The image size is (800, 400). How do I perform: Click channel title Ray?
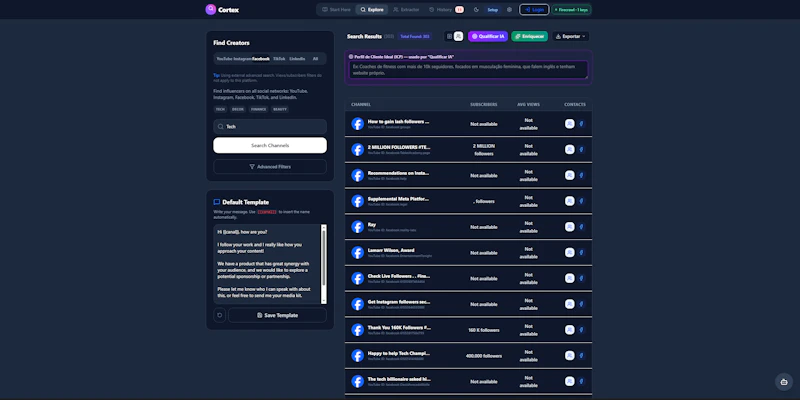372,224
